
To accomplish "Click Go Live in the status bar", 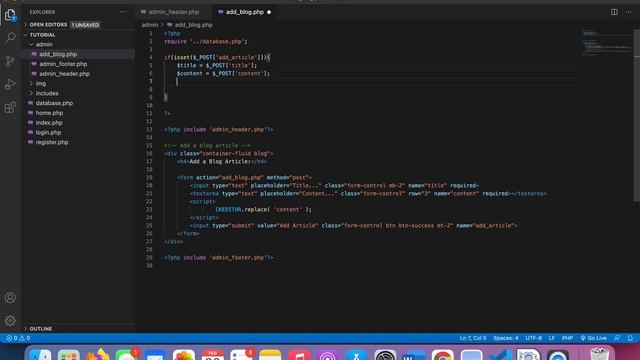I will pyautogui.click(x=593, y=338).
